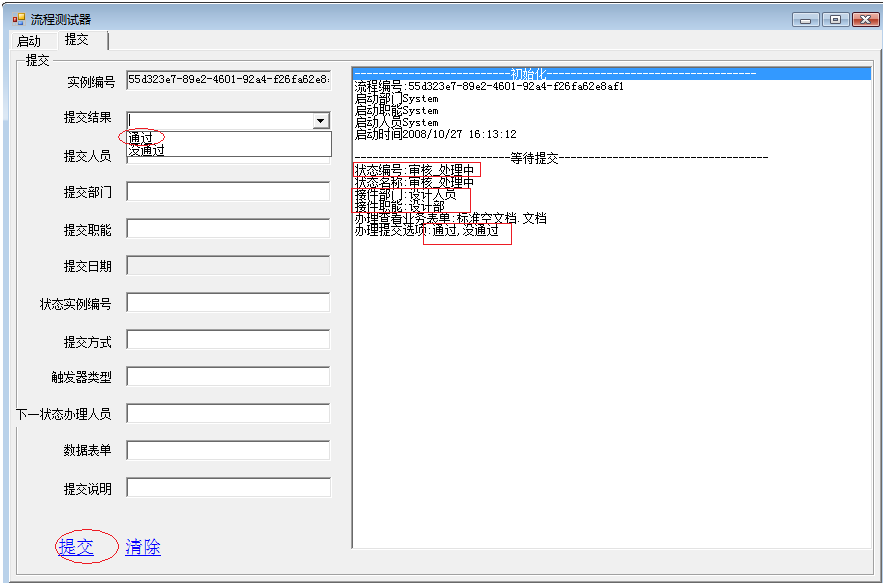Click the 提交 link at bottom
The height and width of the screenshot is (585, 885).
76,547
